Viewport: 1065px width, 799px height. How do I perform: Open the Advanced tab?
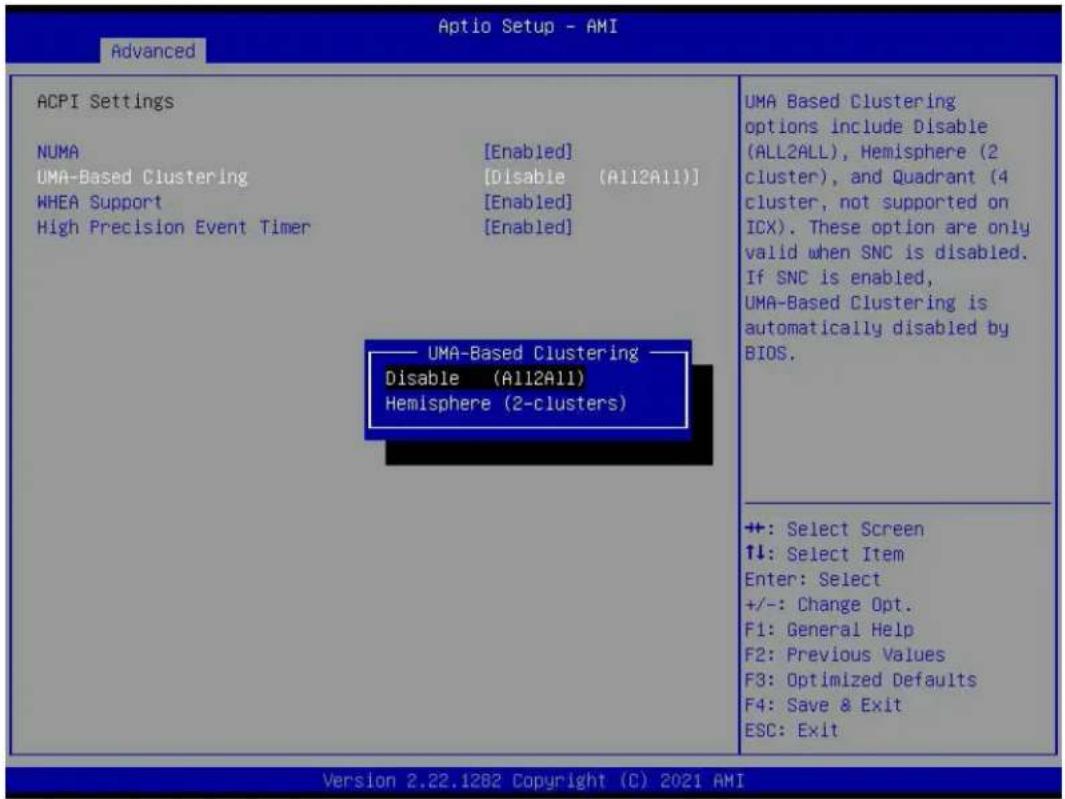pyautogui.click(x=153, y=51)
